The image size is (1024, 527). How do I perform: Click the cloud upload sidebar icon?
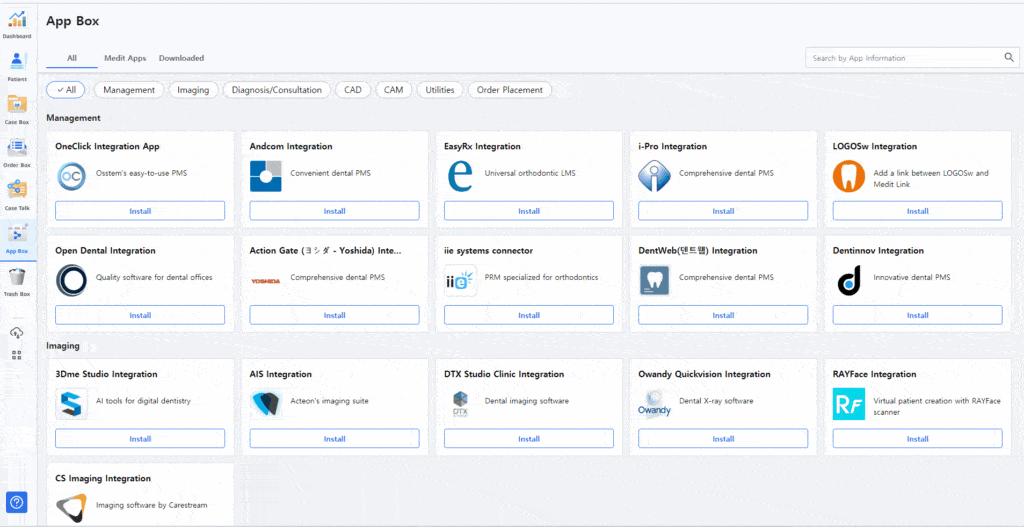coord(17,333)
